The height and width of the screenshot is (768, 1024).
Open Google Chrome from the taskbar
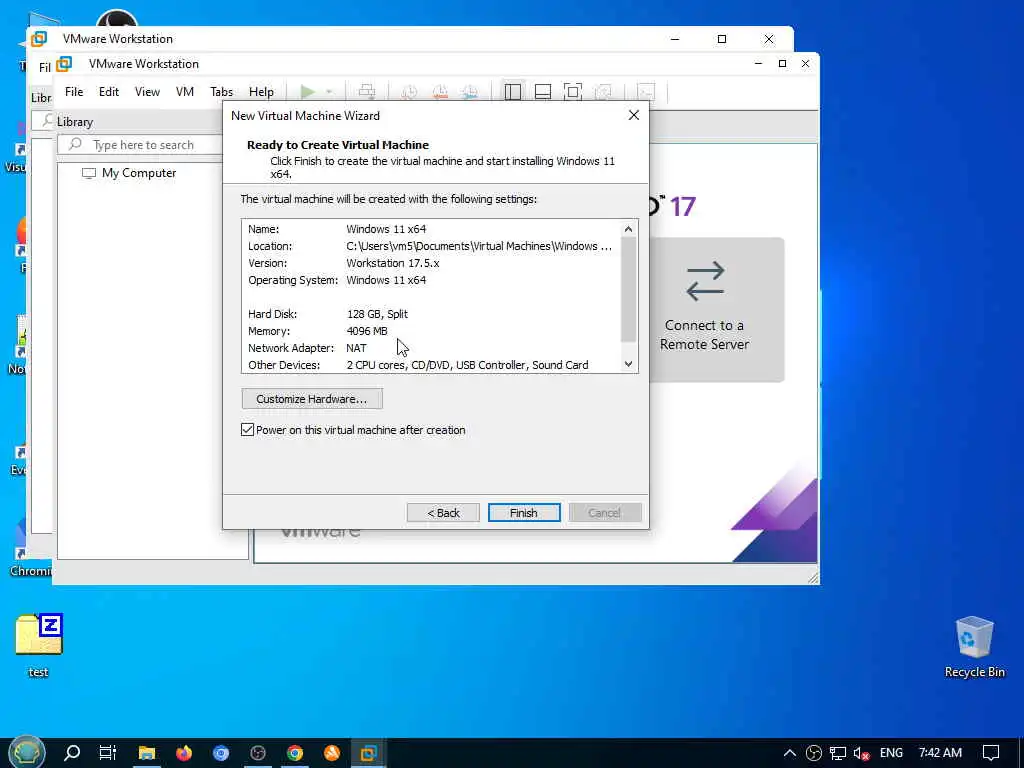(x=295, y=753)
